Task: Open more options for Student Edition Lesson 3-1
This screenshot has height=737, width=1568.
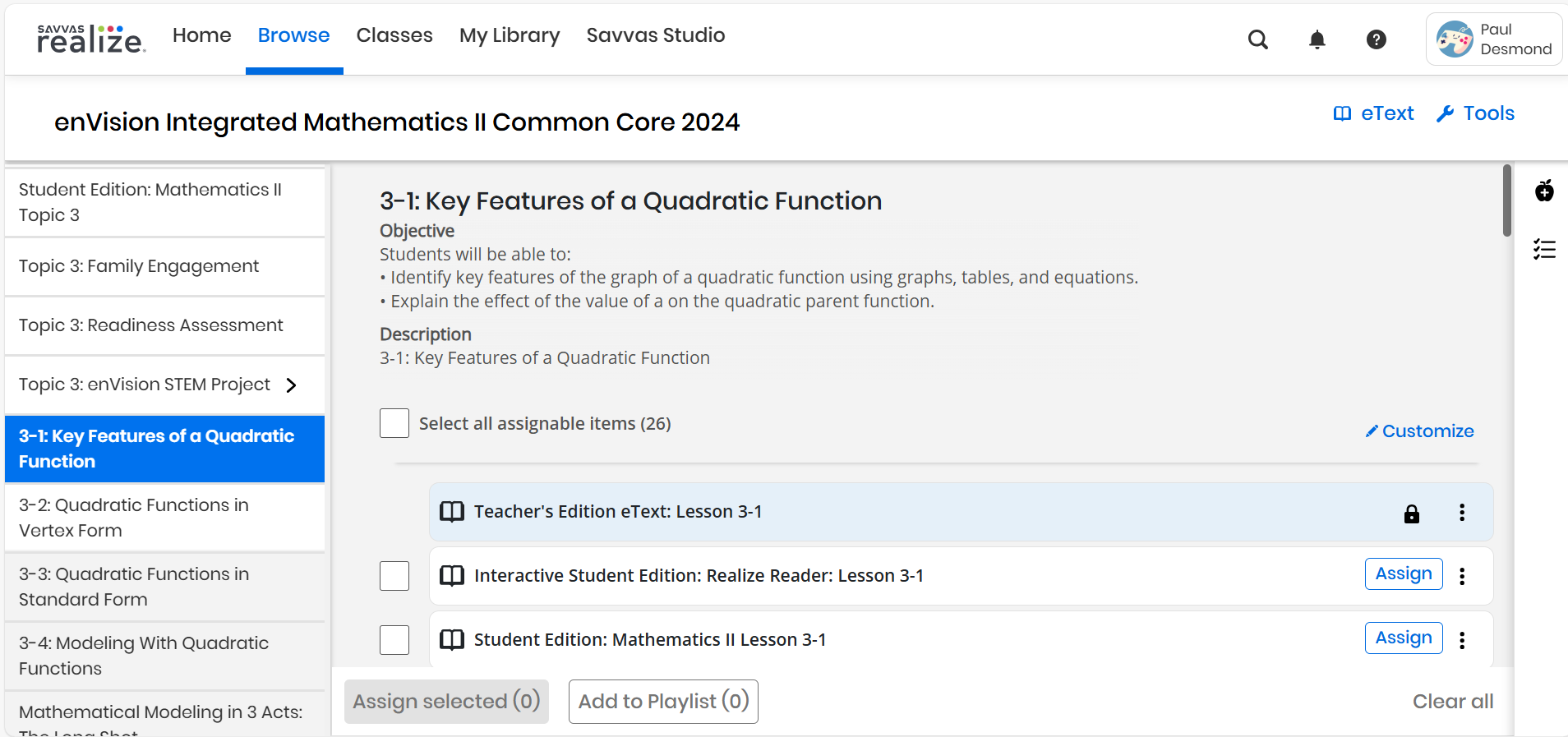Action: tap(1462, 640)
